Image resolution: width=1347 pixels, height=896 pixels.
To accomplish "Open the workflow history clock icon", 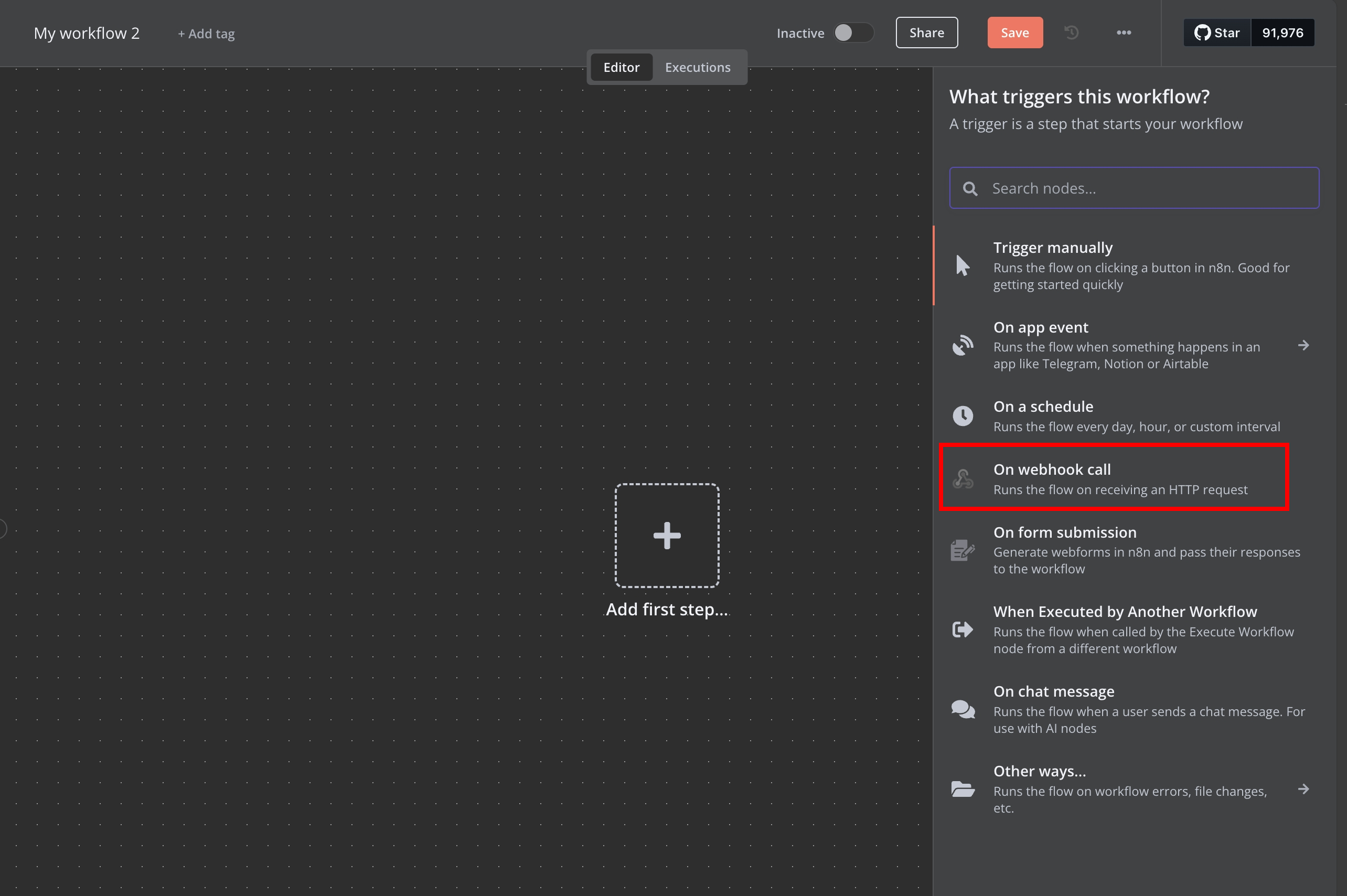I will (1072, 33).
